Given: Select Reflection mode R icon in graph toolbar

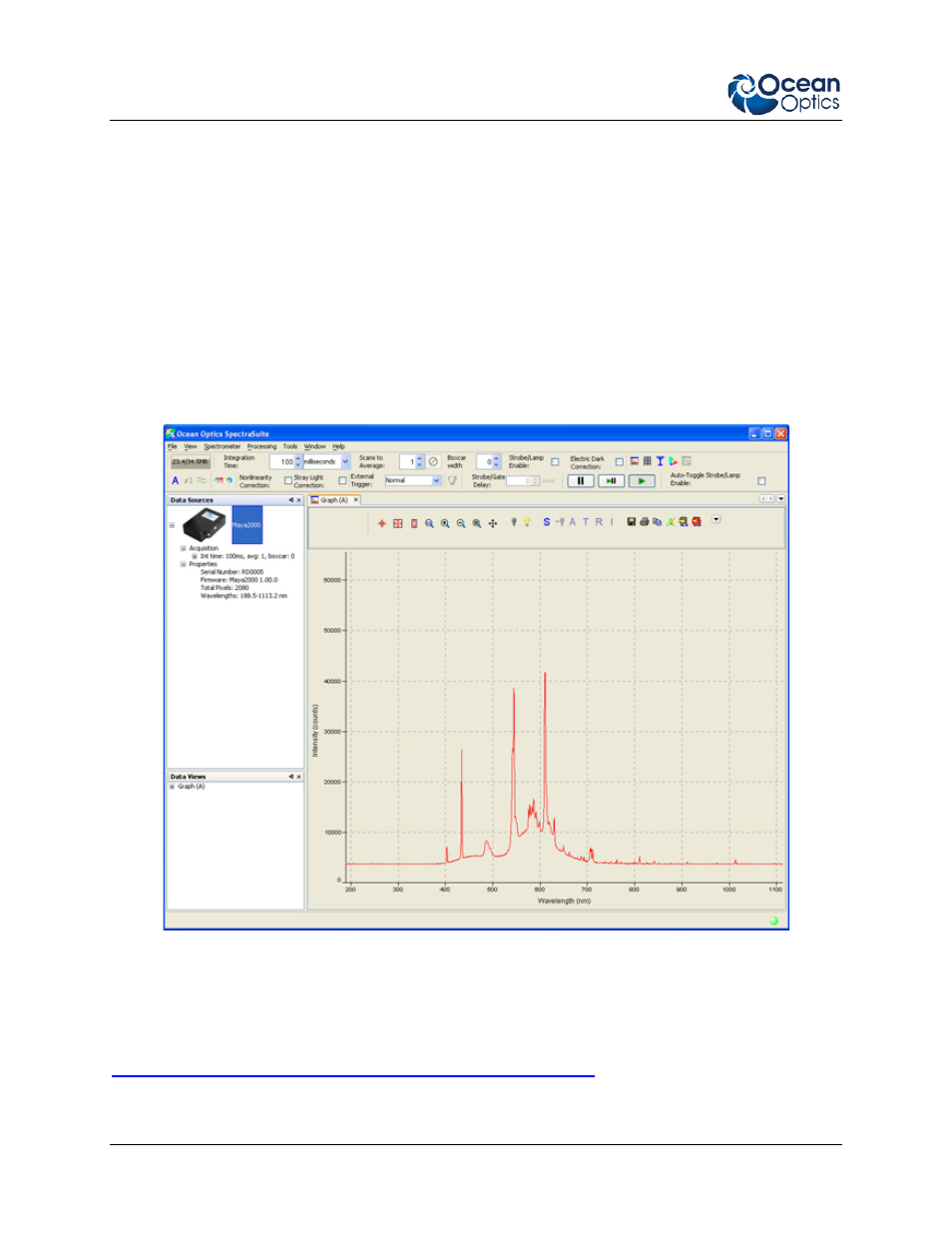Looking at the screenshot, I should [599, 521].
